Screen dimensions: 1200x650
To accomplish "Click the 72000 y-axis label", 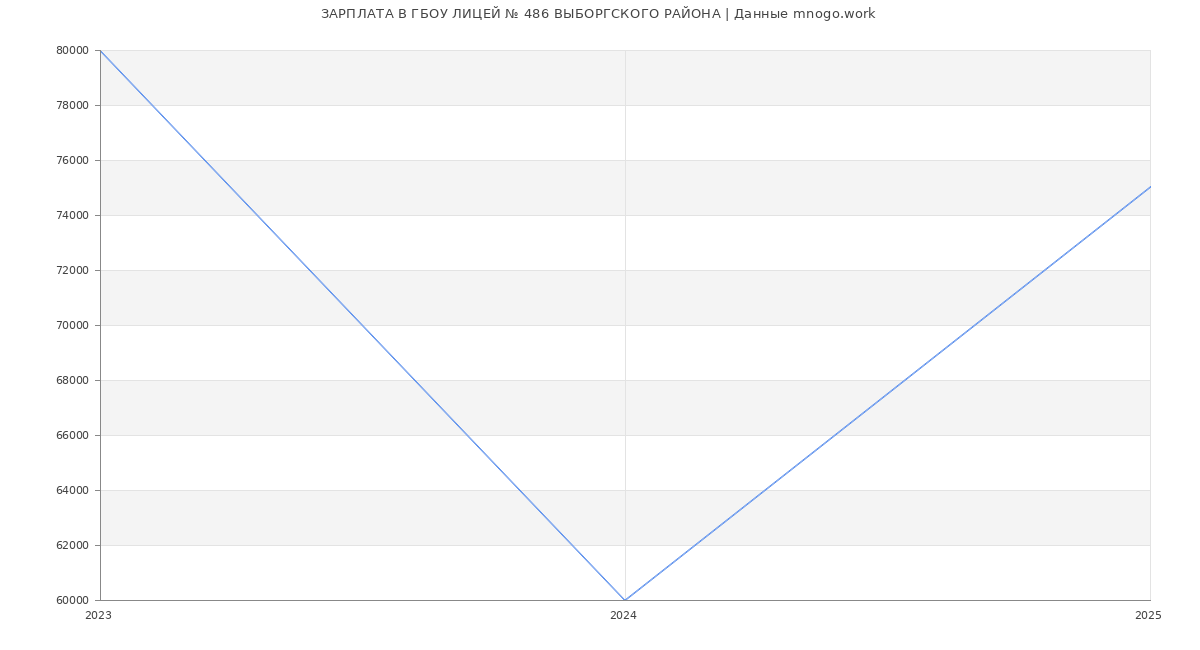I will click(73, 270).
